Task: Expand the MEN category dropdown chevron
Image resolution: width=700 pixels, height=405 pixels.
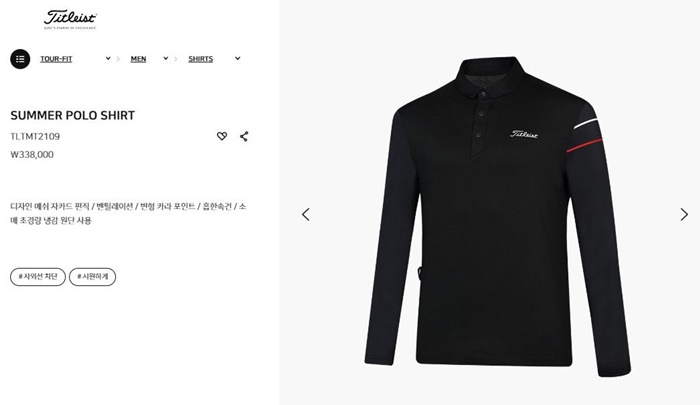Action: click(x=166, y=58)
